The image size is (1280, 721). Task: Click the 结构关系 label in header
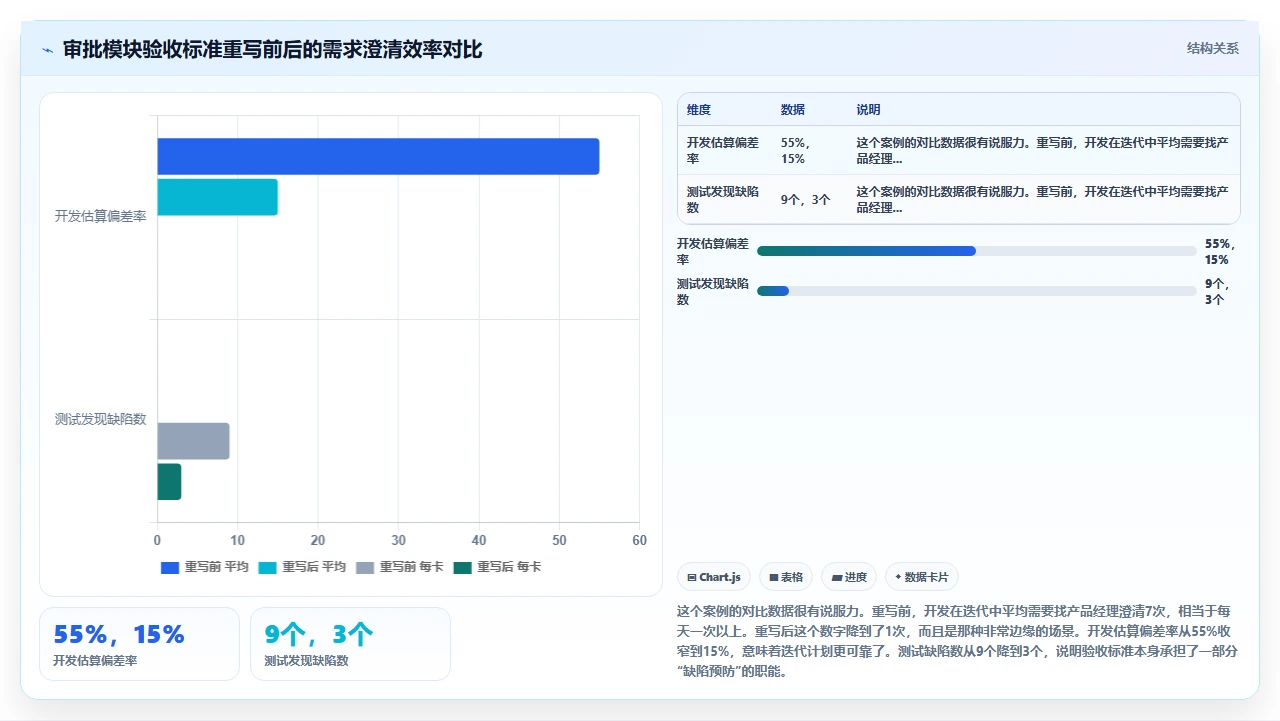(1213, 48)
